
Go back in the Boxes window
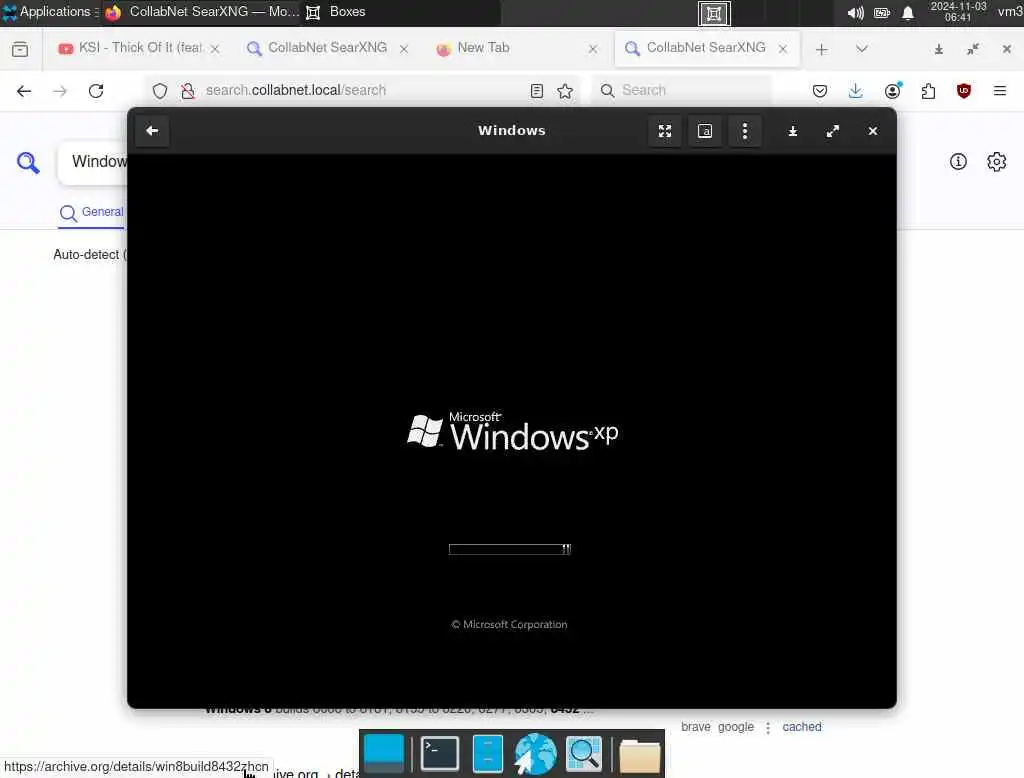(152, 131)
